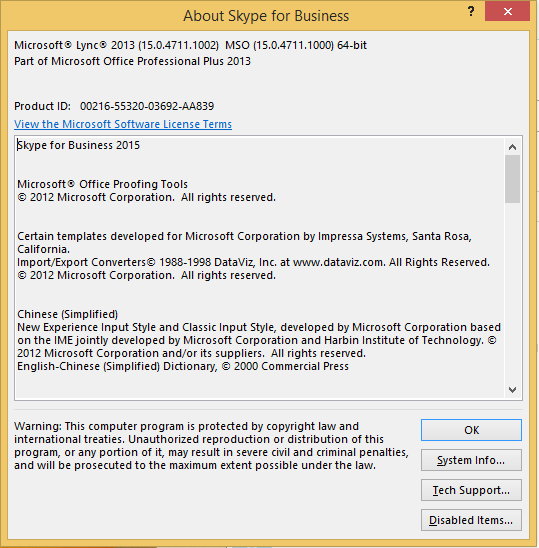Viewport: 539px width, 548px height.
Task: Click the help question mark icon
Action: coord(471,12)
